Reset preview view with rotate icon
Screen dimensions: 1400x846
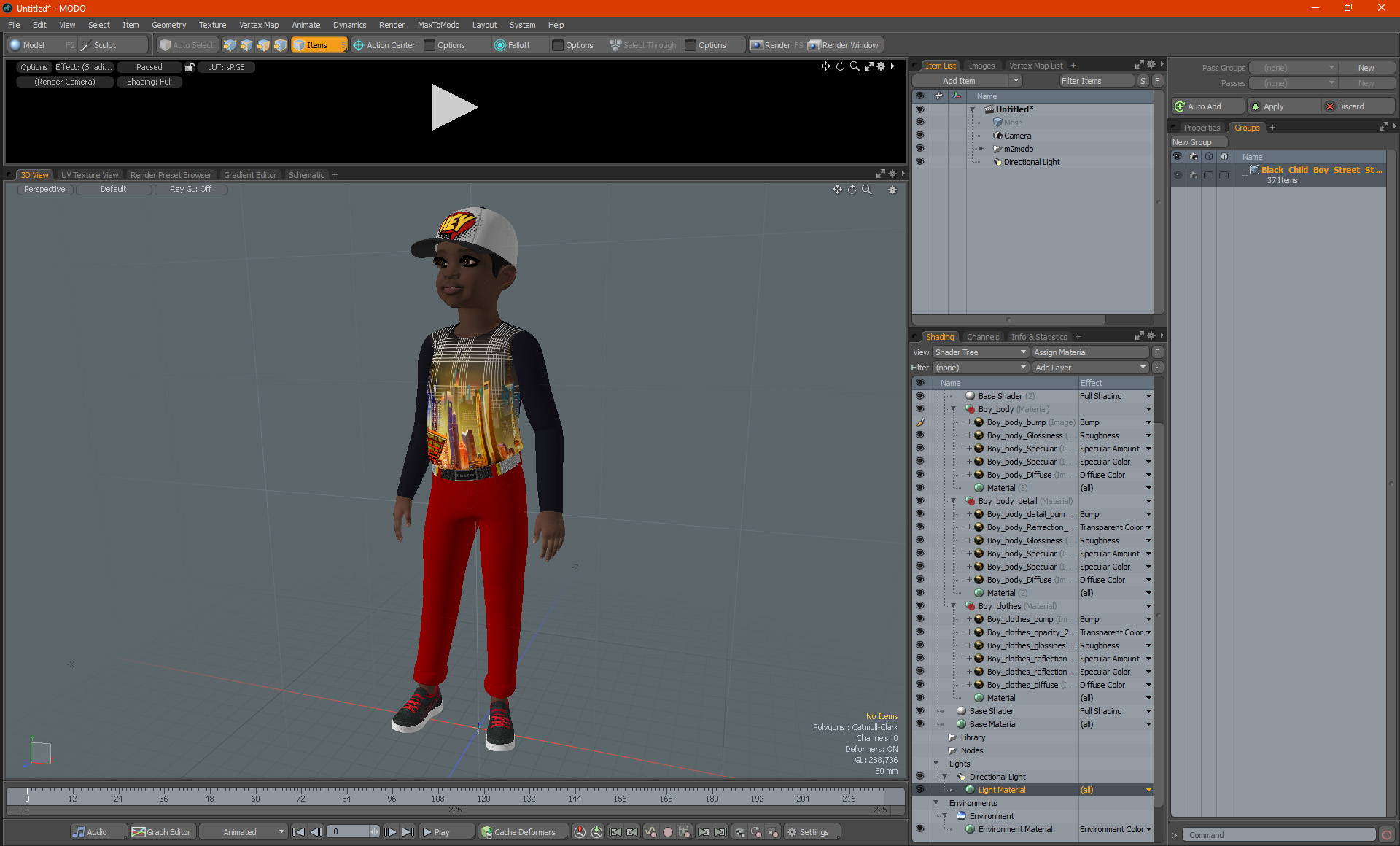(x=840, y=66)
